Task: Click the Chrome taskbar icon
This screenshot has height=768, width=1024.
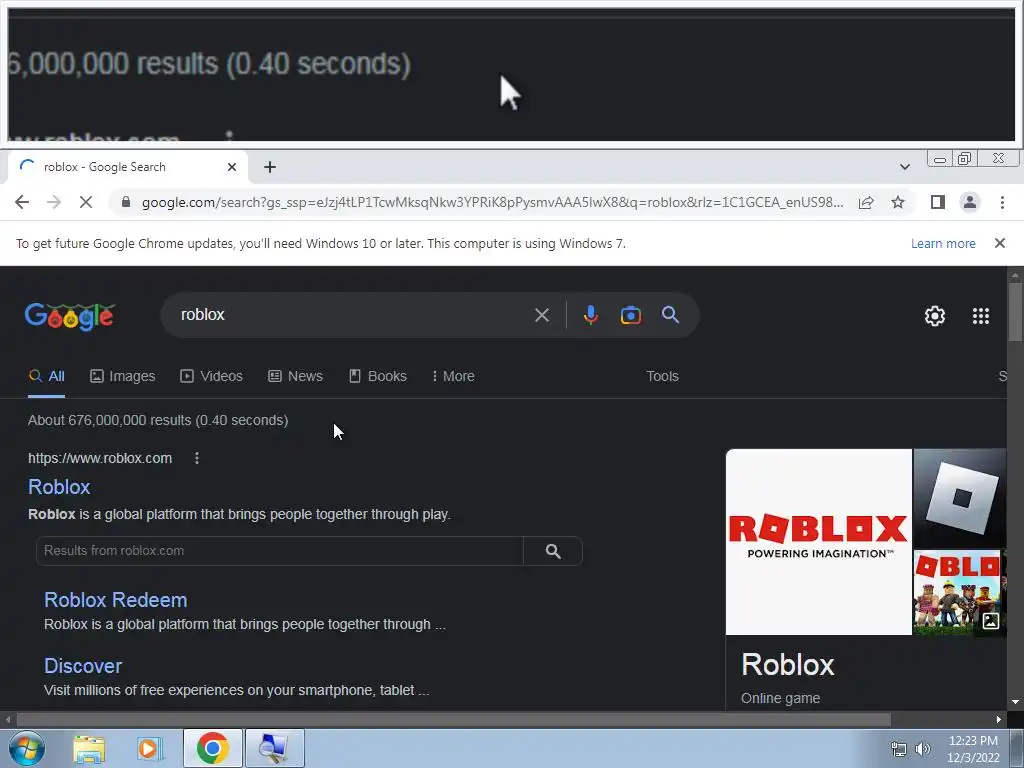Action: [212, 748]
